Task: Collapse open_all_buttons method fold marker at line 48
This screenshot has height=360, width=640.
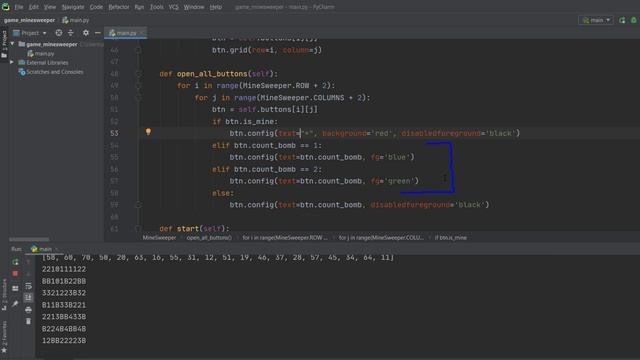Action: (x=138, y=74)
